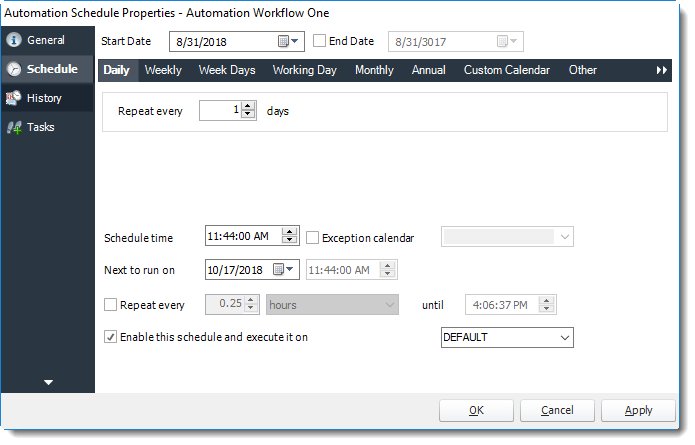The image size is (695, 445).
Task: Click the End Date field 8/31/3017
Action: coord(456,42)
